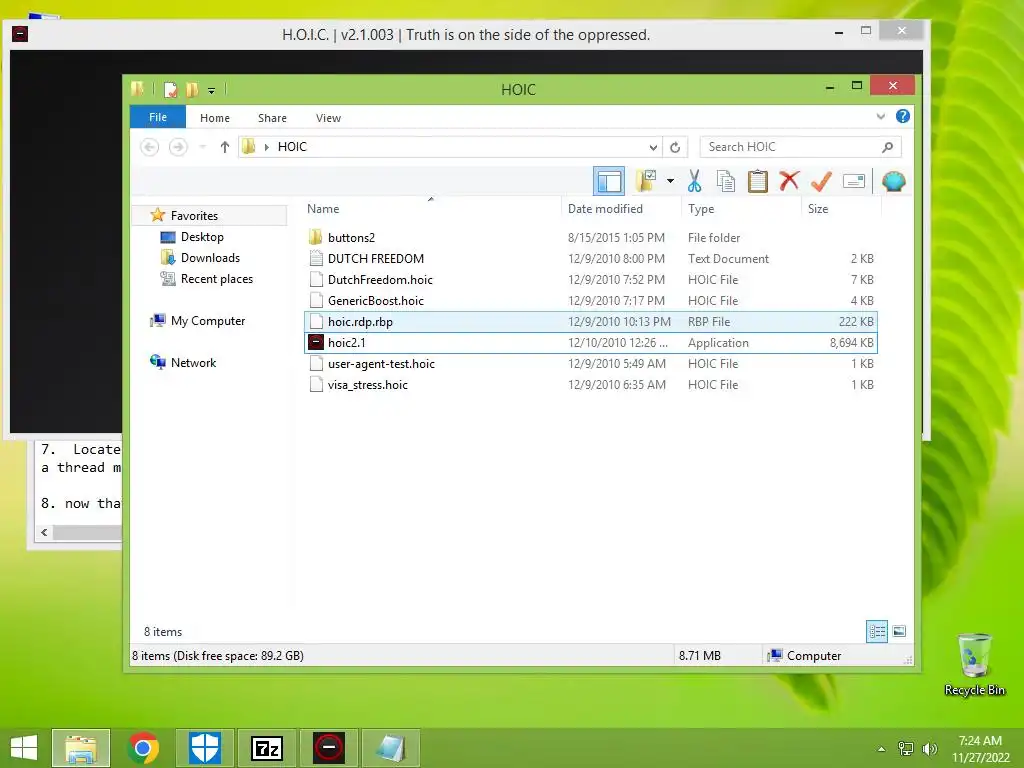Click the magnifier in Search HOIC
The image size is (1024, 768).
tap(888, 147)
